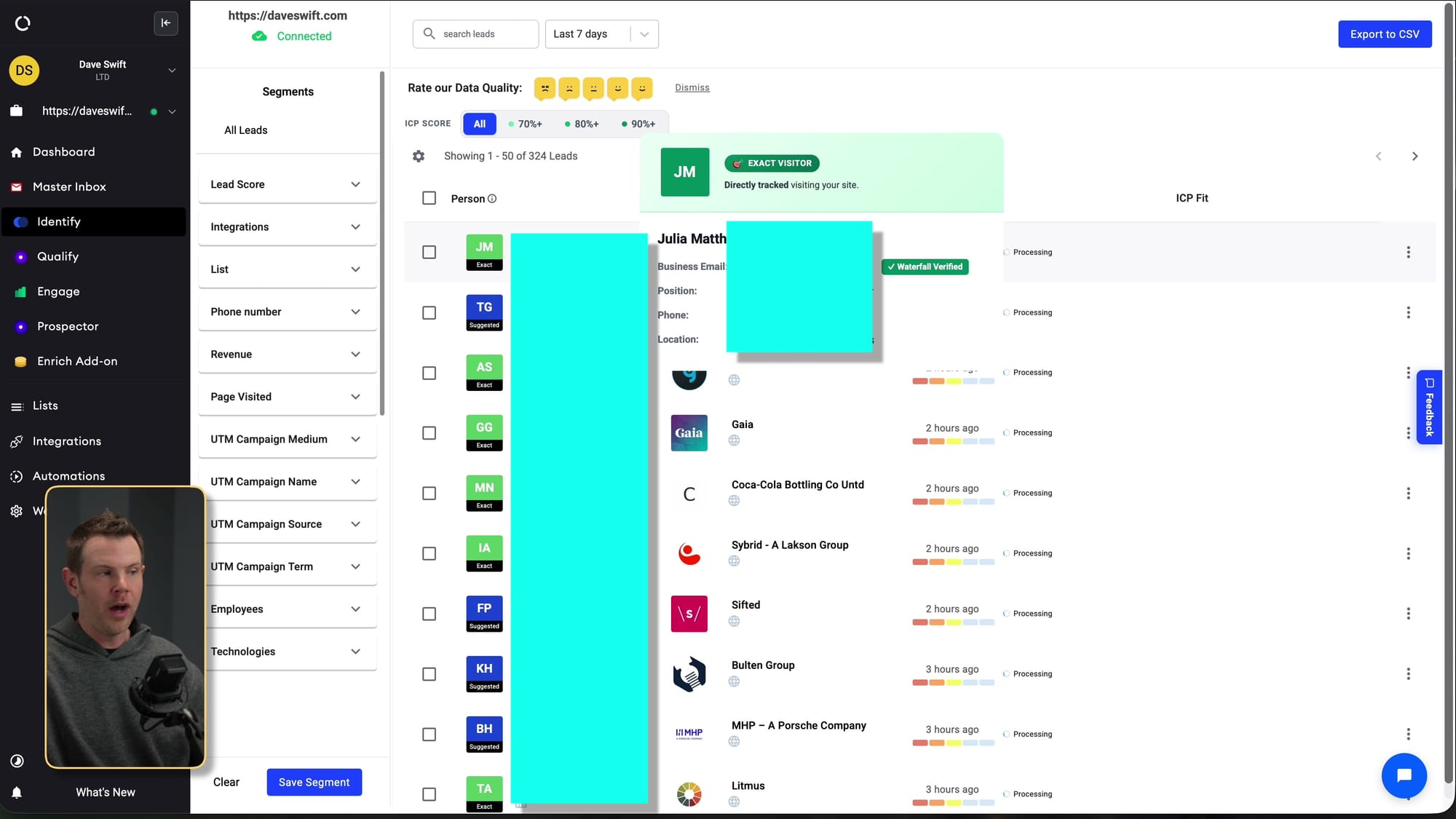
Task: Expand the Phone number filter
Action: 288,312
